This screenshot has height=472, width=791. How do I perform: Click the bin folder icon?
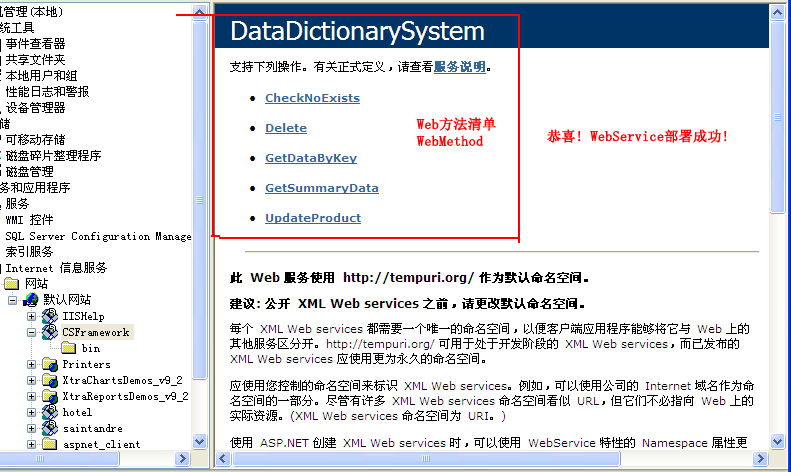click(68, 348)
